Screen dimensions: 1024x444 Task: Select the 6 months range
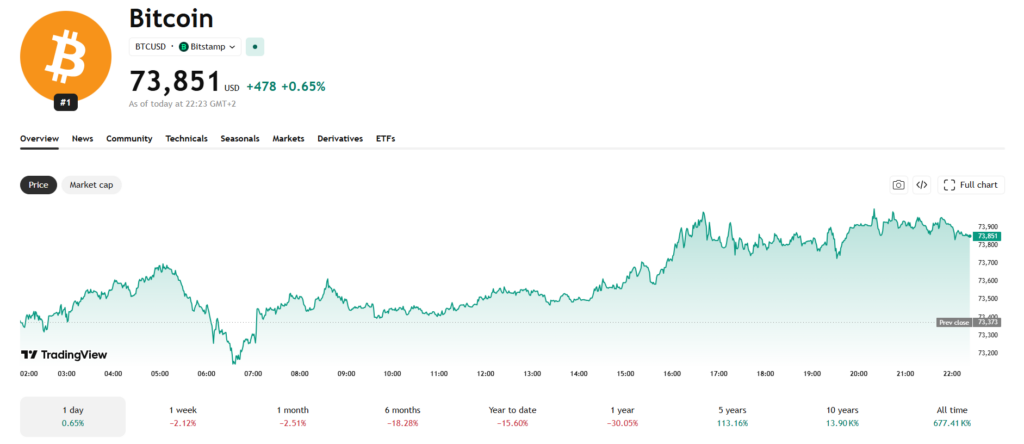point(402,417)
